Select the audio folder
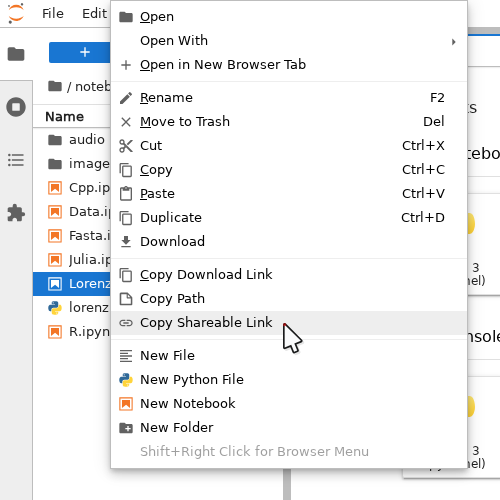Viewport: 500px width, 500px height. 72,140
